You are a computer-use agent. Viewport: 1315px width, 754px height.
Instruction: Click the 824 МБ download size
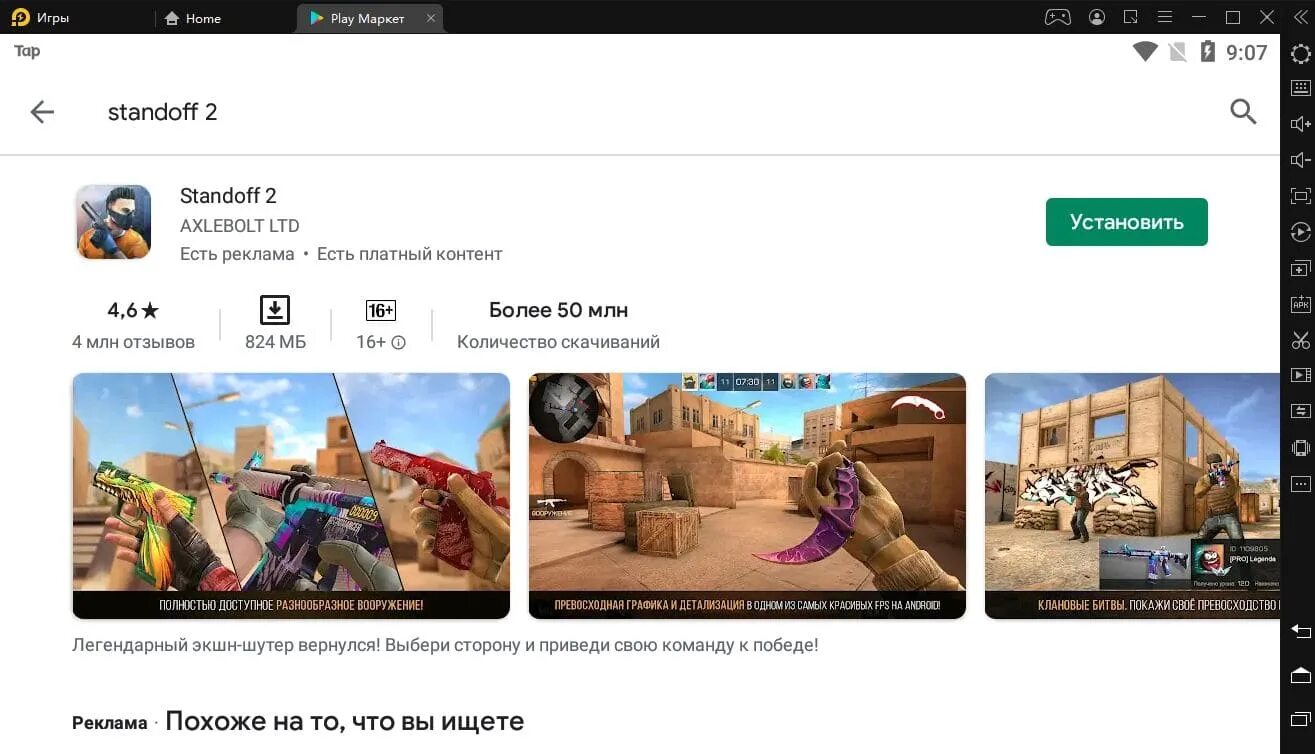275,342
